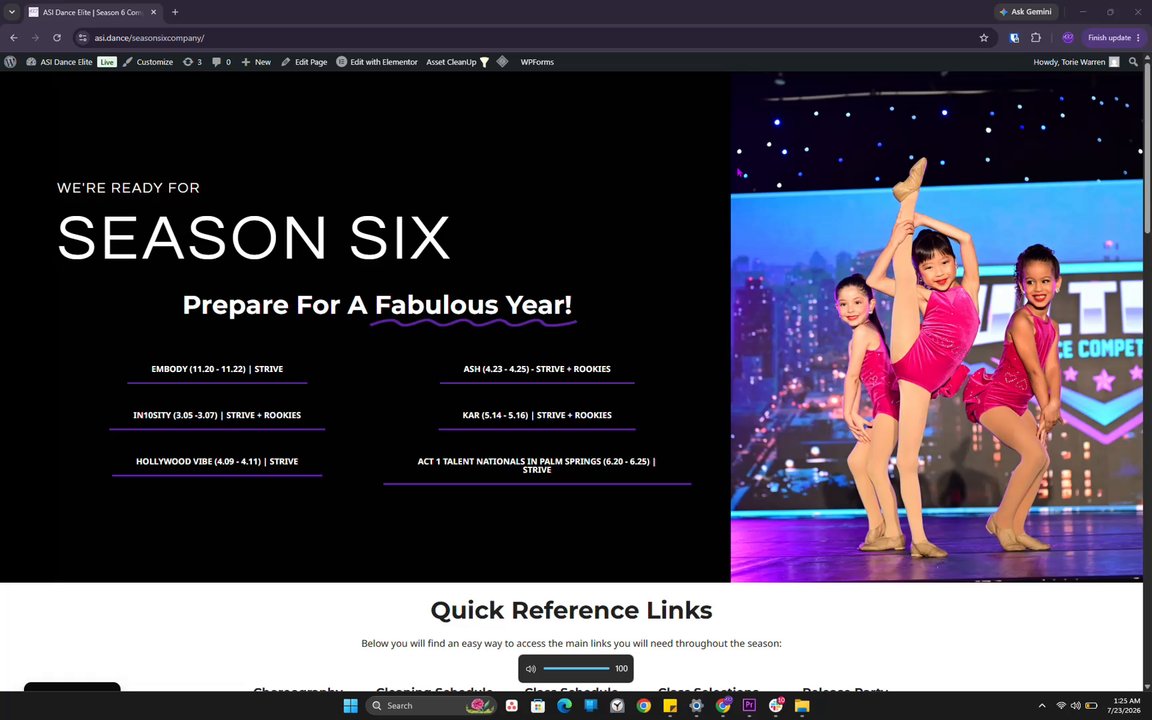Expand the New content menu
Screen dimensions: 1152x720
[256, 62]
